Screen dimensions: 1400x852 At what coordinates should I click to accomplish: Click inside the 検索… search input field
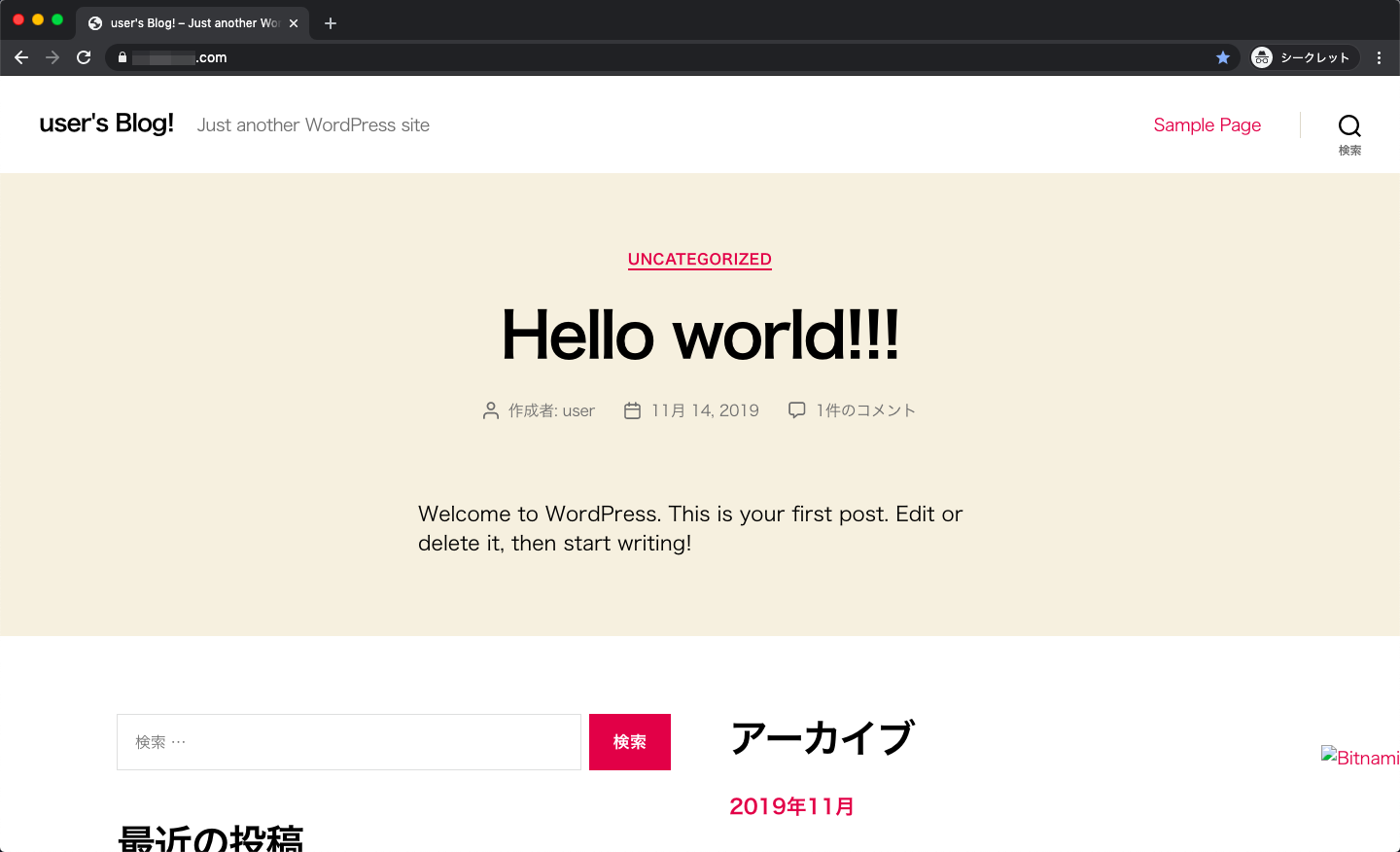348,741
